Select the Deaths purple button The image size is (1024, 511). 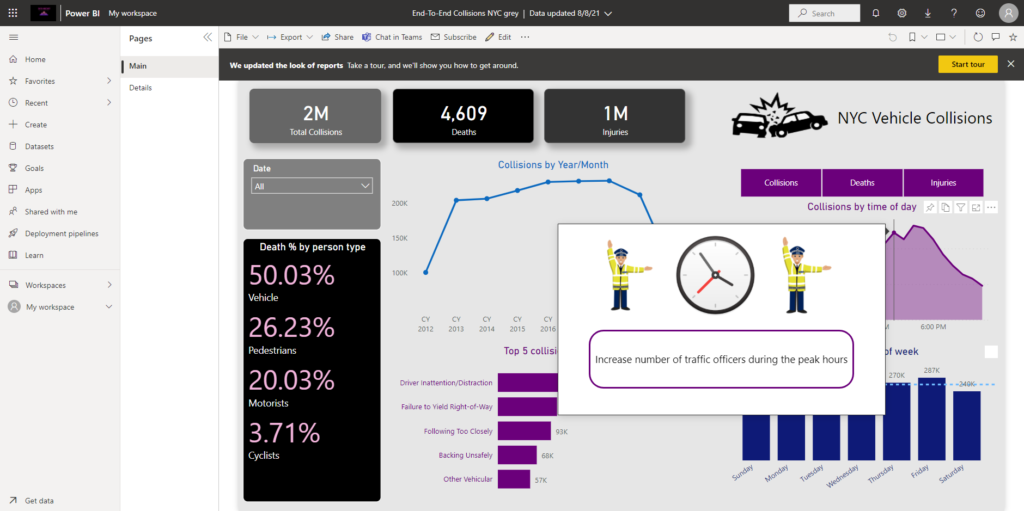862,183
